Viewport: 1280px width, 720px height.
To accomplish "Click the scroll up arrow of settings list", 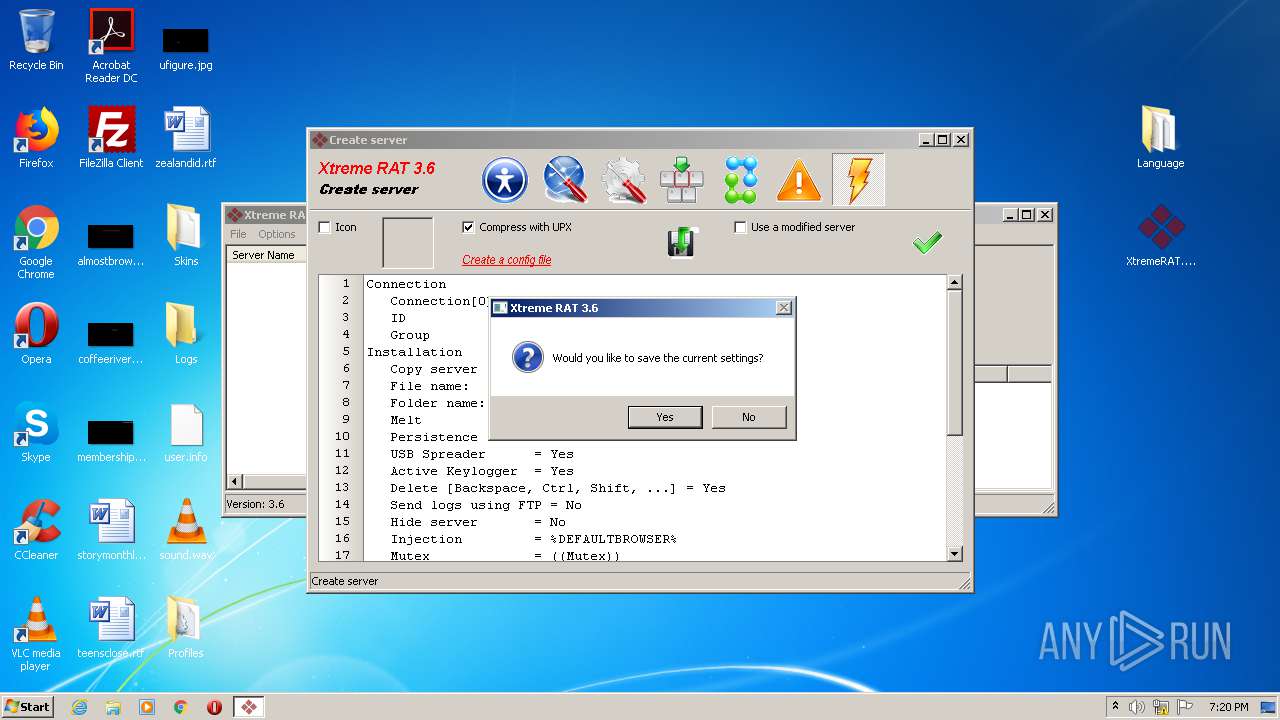I will (x=954, y=283).
